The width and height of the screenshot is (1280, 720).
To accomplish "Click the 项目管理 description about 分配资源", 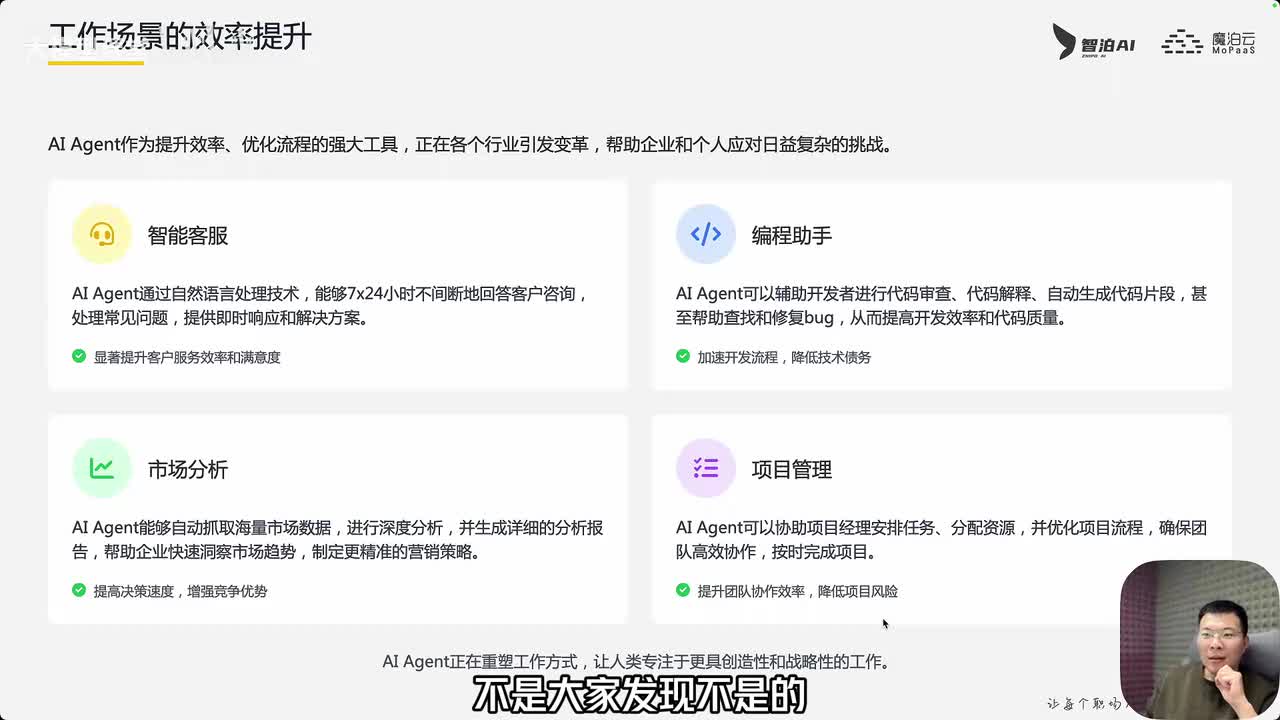I will click(x=941, y=540).
